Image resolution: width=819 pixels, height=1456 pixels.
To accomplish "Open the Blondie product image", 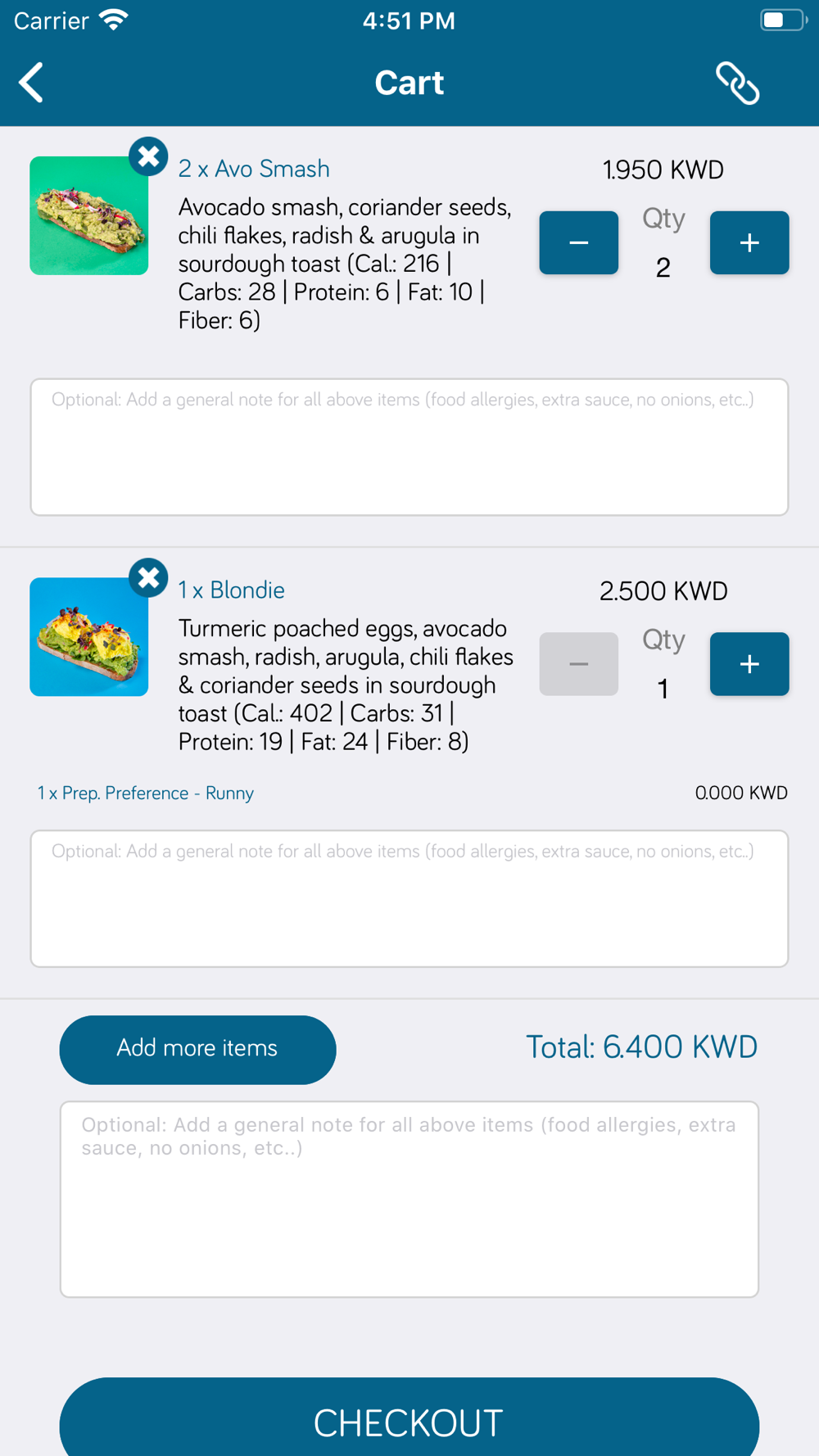I will (89, 637).
